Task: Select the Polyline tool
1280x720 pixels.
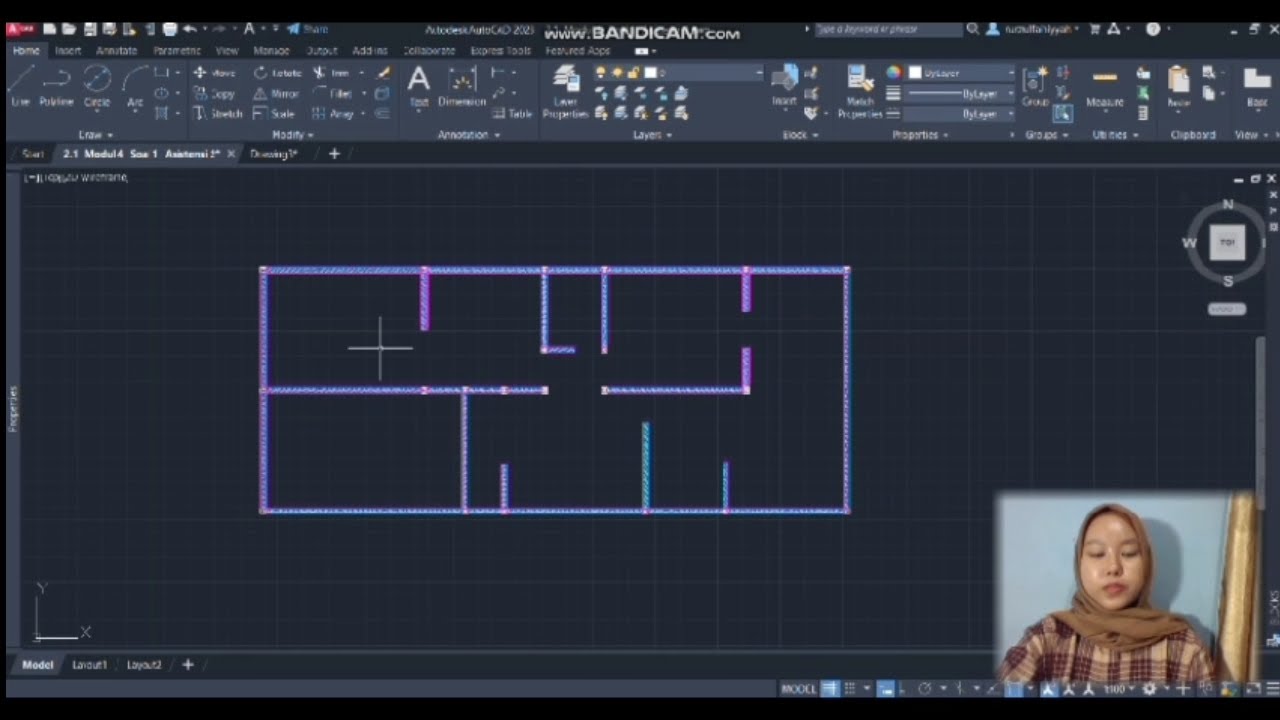Action: [56, 86]
